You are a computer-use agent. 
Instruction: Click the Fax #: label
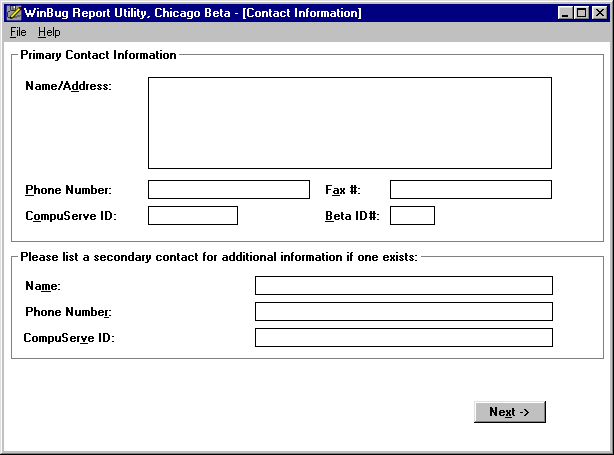343,190
